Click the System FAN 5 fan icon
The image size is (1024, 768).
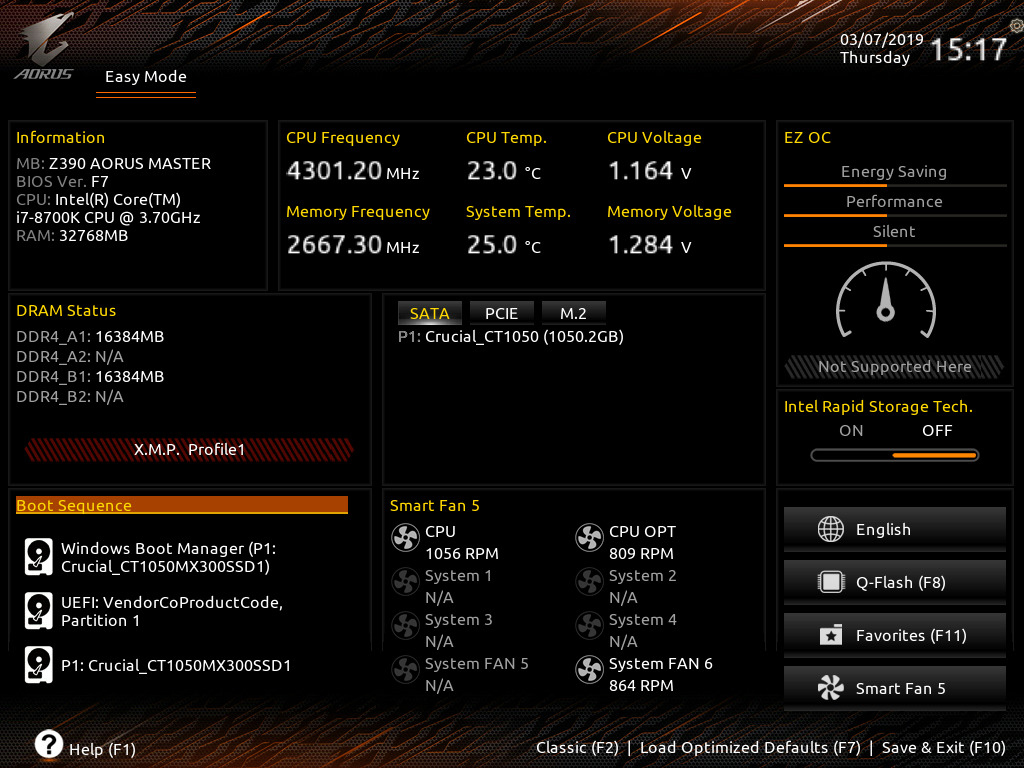tap(406, 669)
